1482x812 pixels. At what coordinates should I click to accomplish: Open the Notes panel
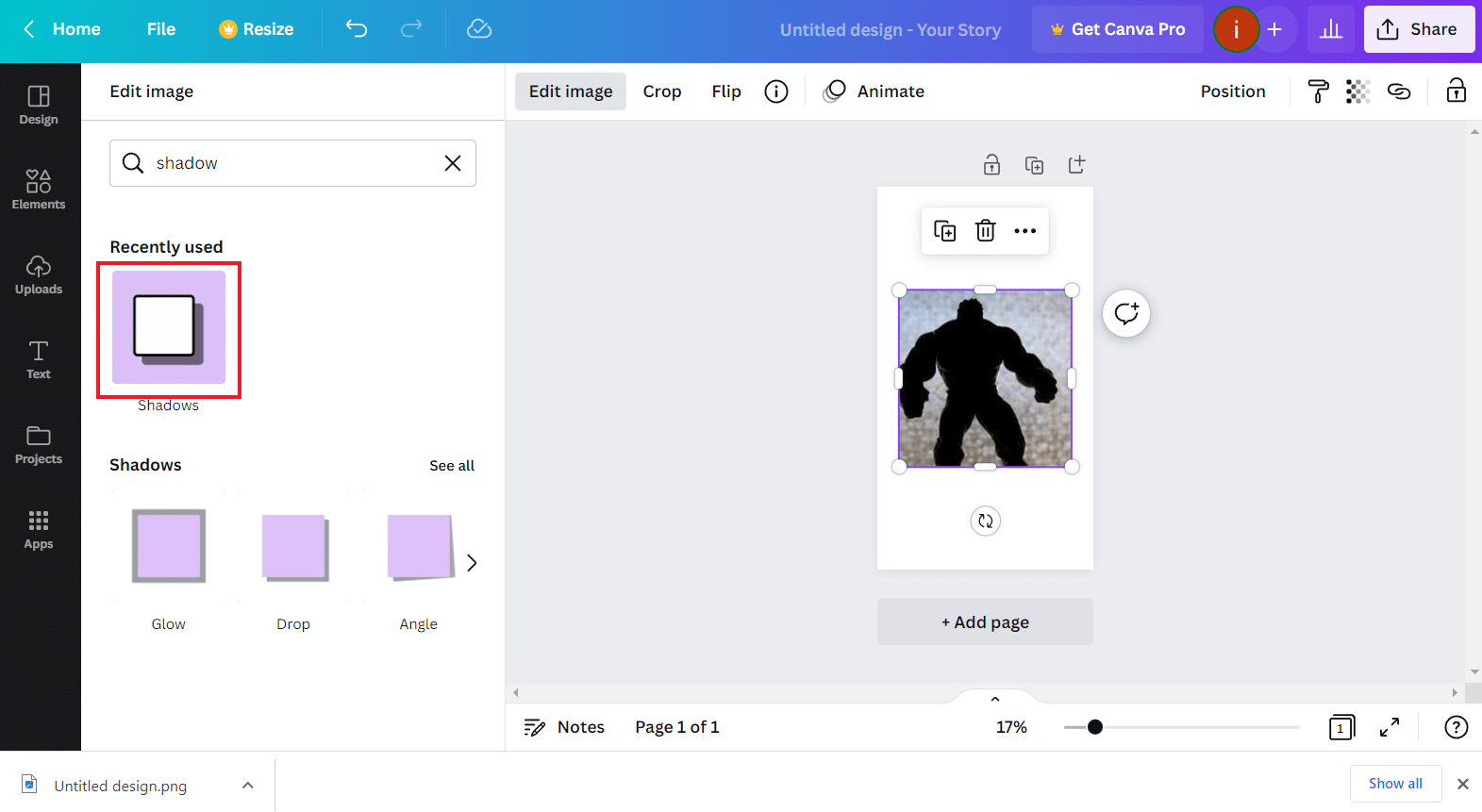[x=564, y=727]
